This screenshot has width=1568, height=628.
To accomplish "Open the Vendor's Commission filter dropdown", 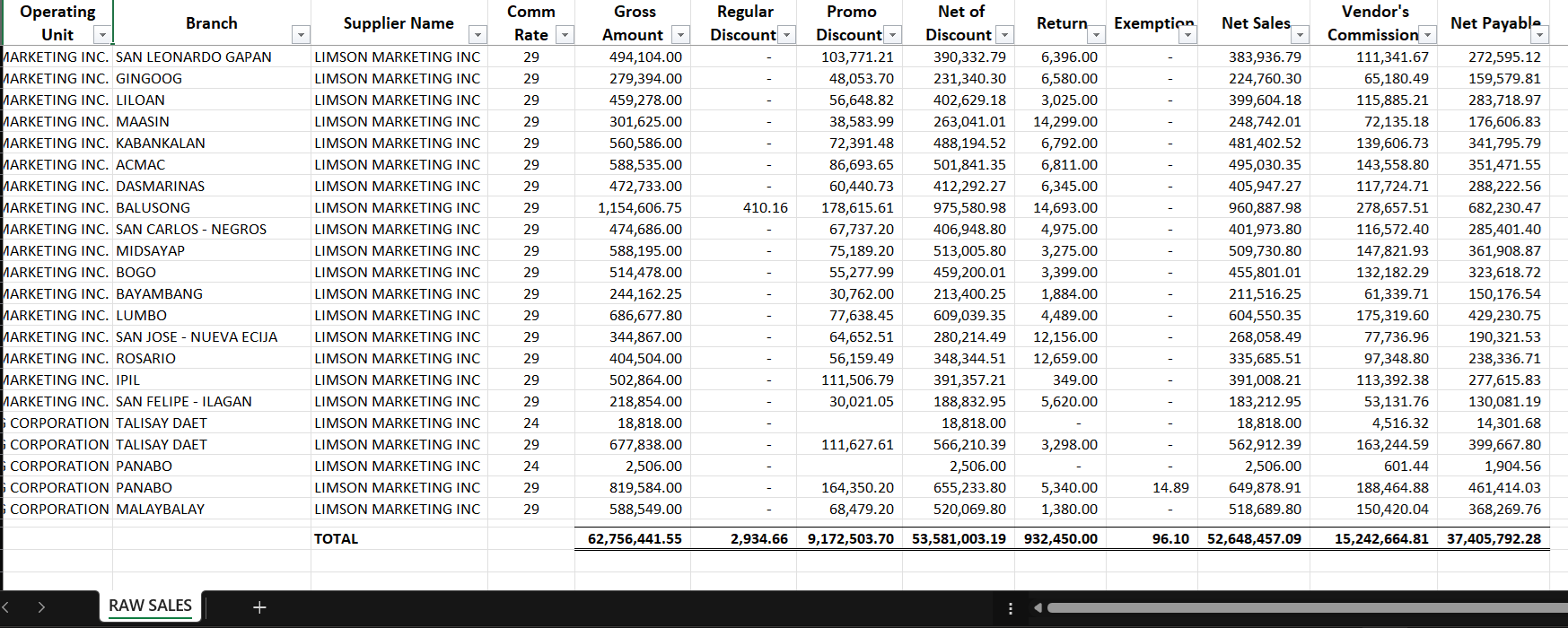I will [x=1428, y=35].
